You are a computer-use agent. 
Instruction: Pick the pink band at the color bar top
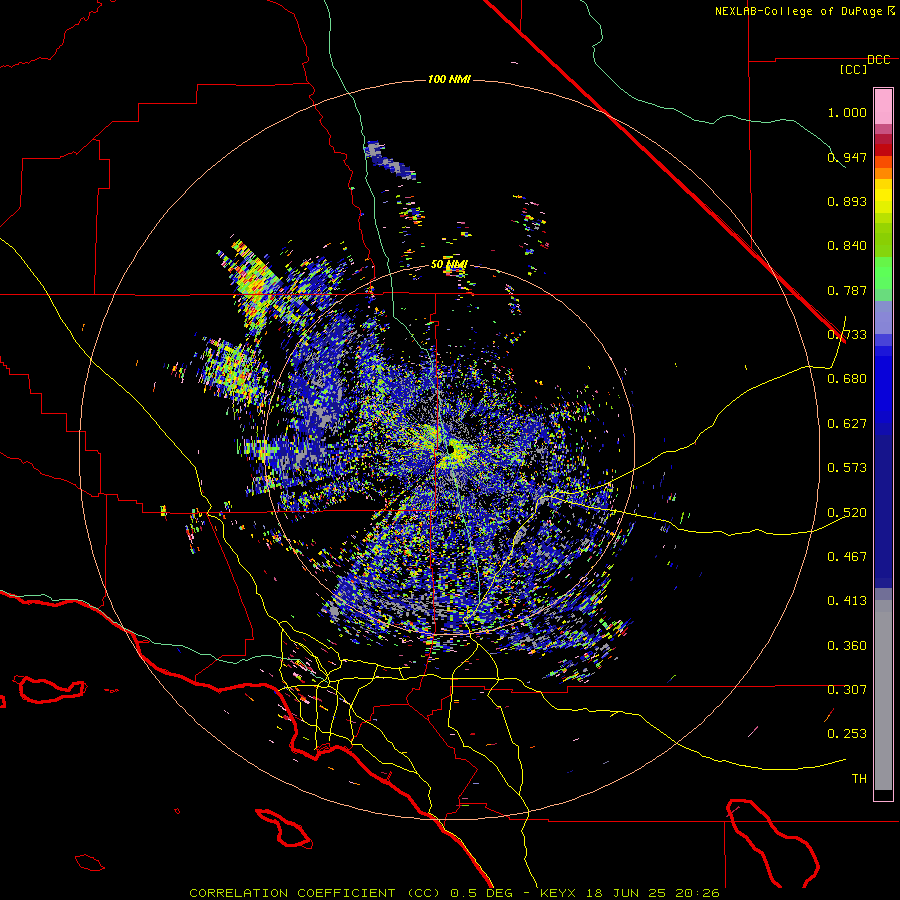pos(883,107)
